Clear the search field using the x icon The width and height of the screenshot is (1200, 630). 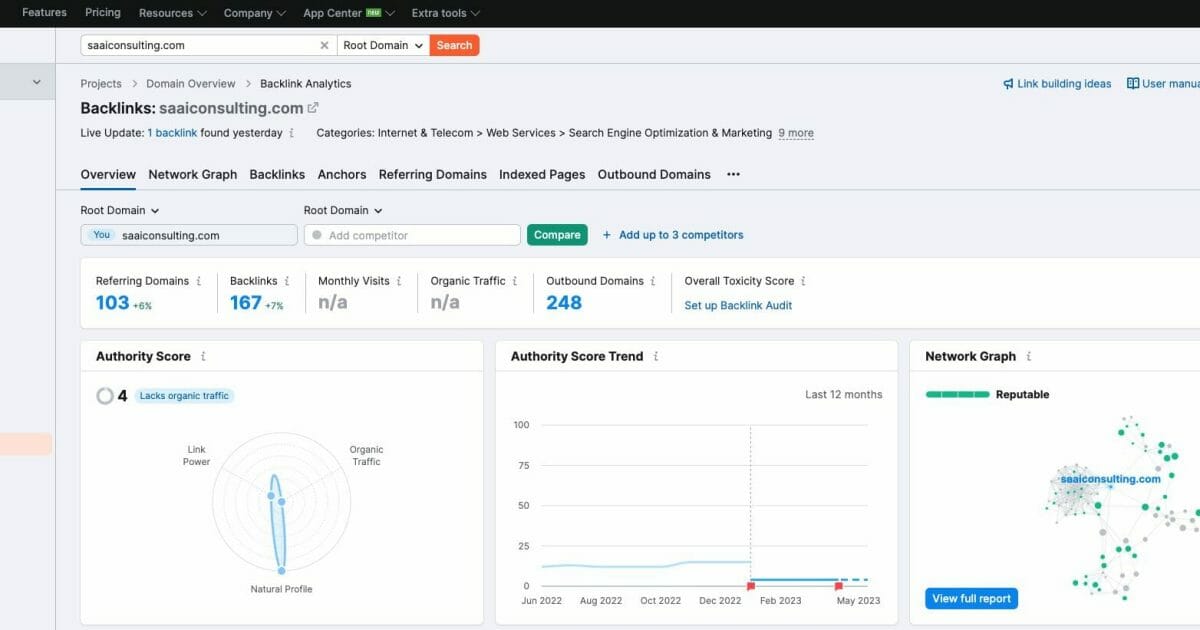tap(324, 45)
